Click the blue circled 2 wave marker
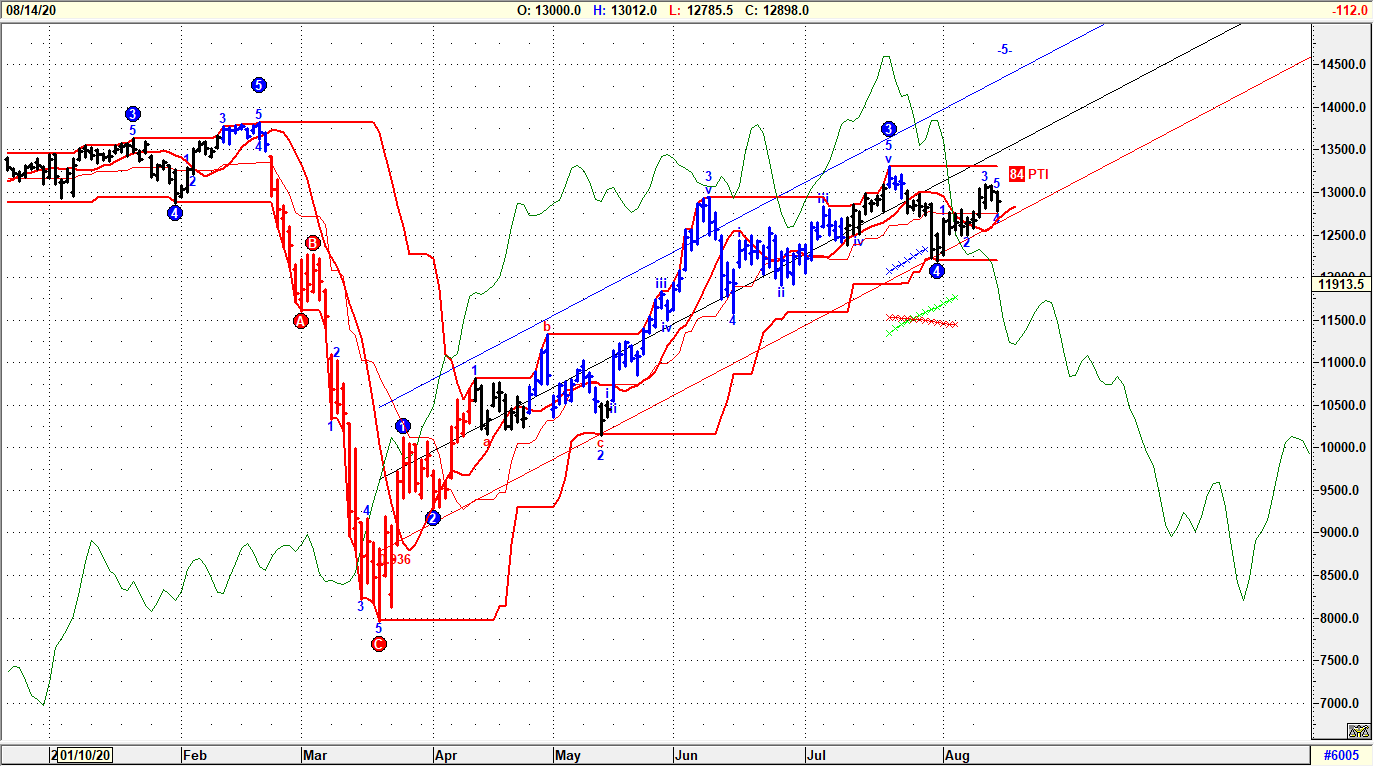 tap(433, 518)
